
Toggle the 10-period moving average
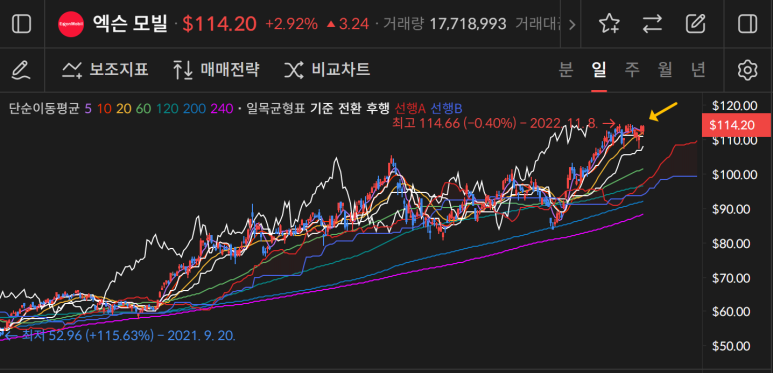(103, 108)
